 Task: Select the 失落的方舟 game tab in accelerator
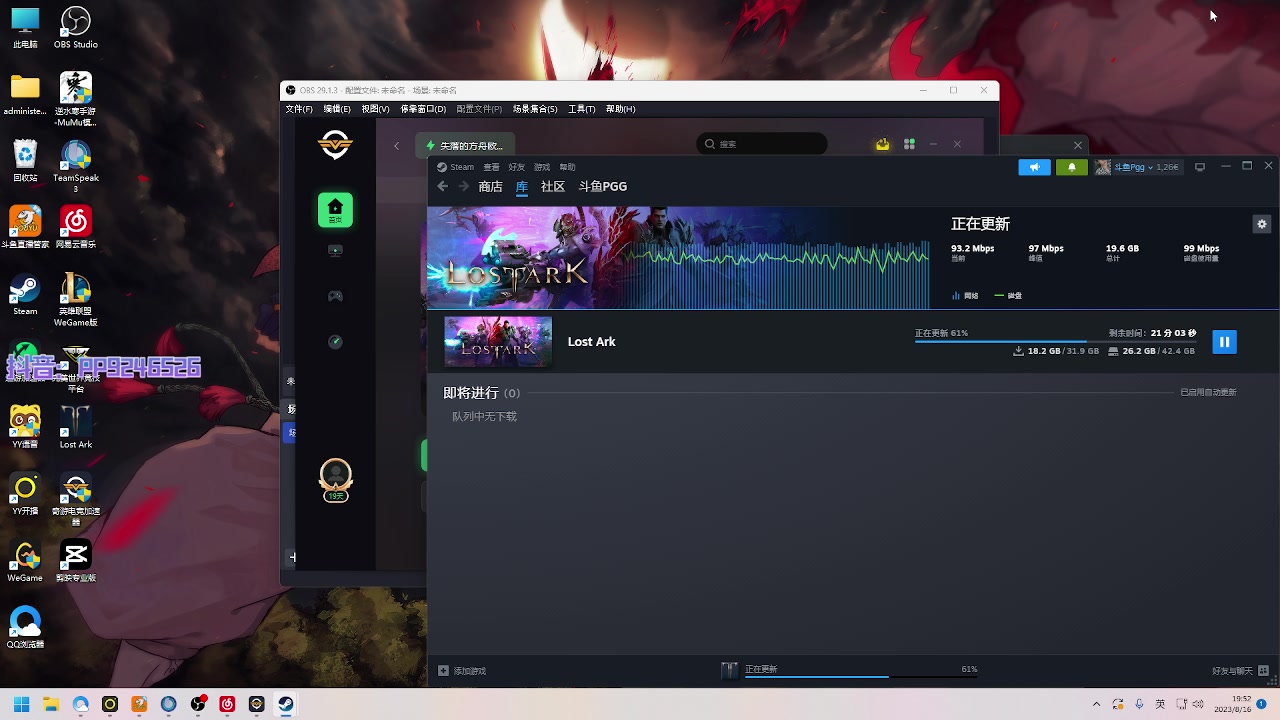[465, 145]
